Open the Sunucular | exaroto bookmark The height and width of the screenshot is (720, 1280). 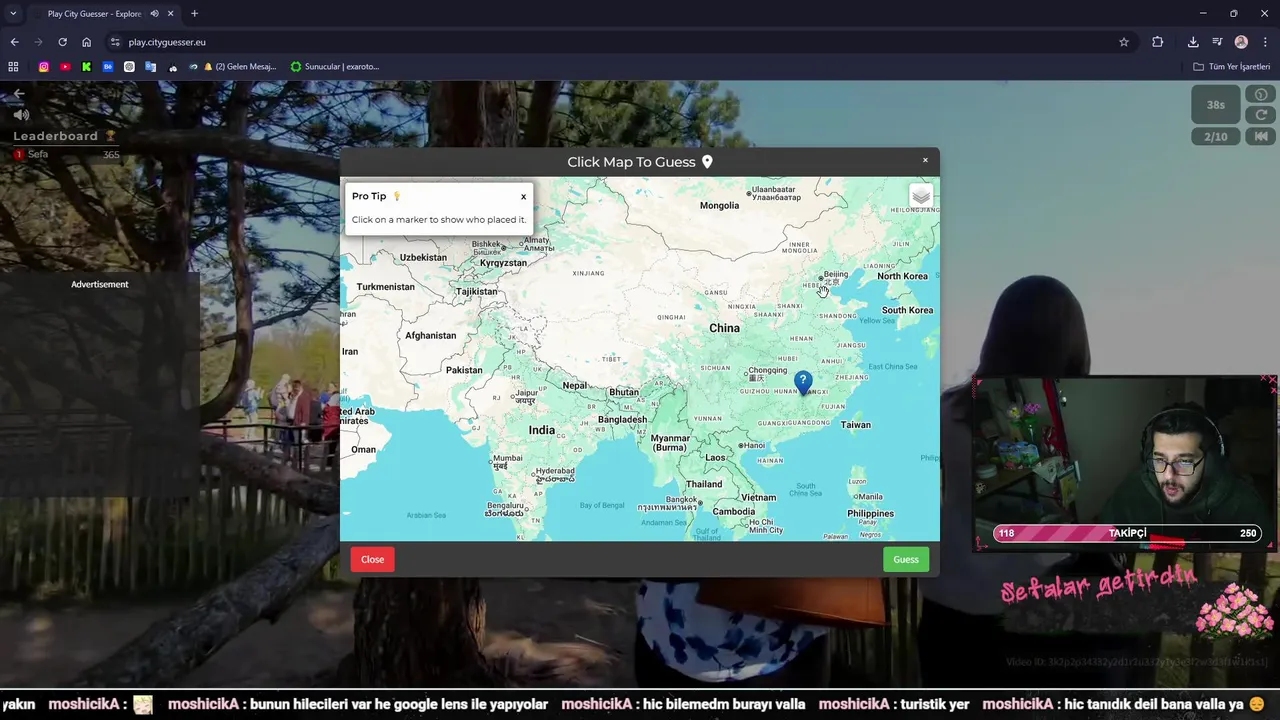point(335,67)
